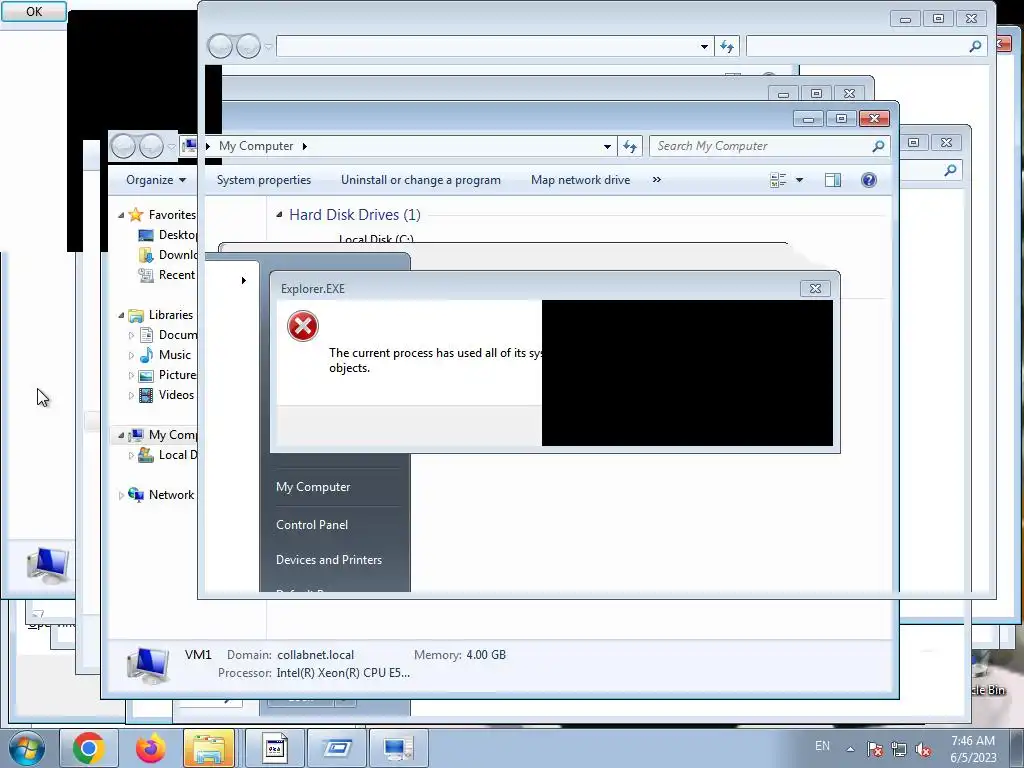
Task: Click the EN language indicator
Action: pos(822,746)
